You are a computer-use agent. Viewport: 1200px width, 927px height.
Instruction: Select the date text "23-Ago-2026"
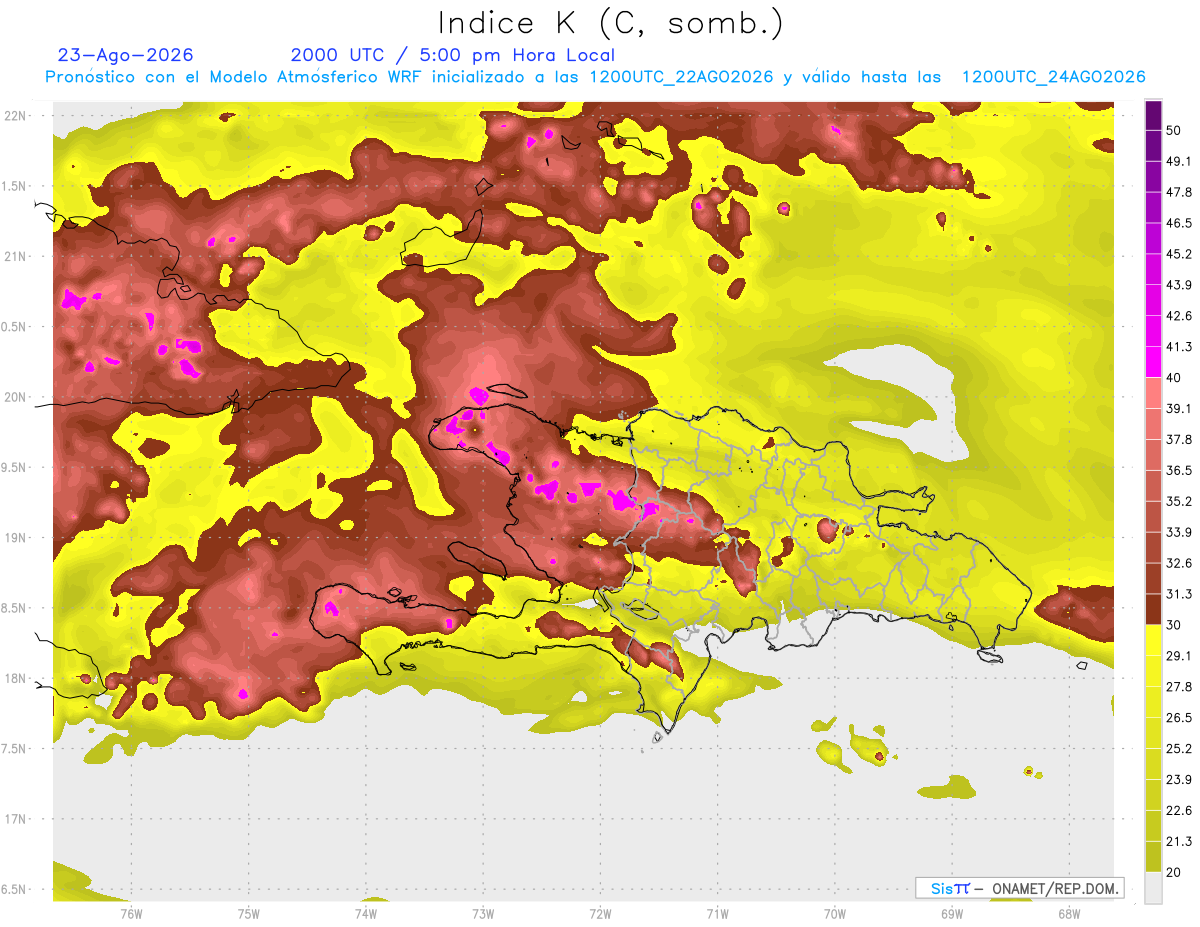tap(126, 55)
